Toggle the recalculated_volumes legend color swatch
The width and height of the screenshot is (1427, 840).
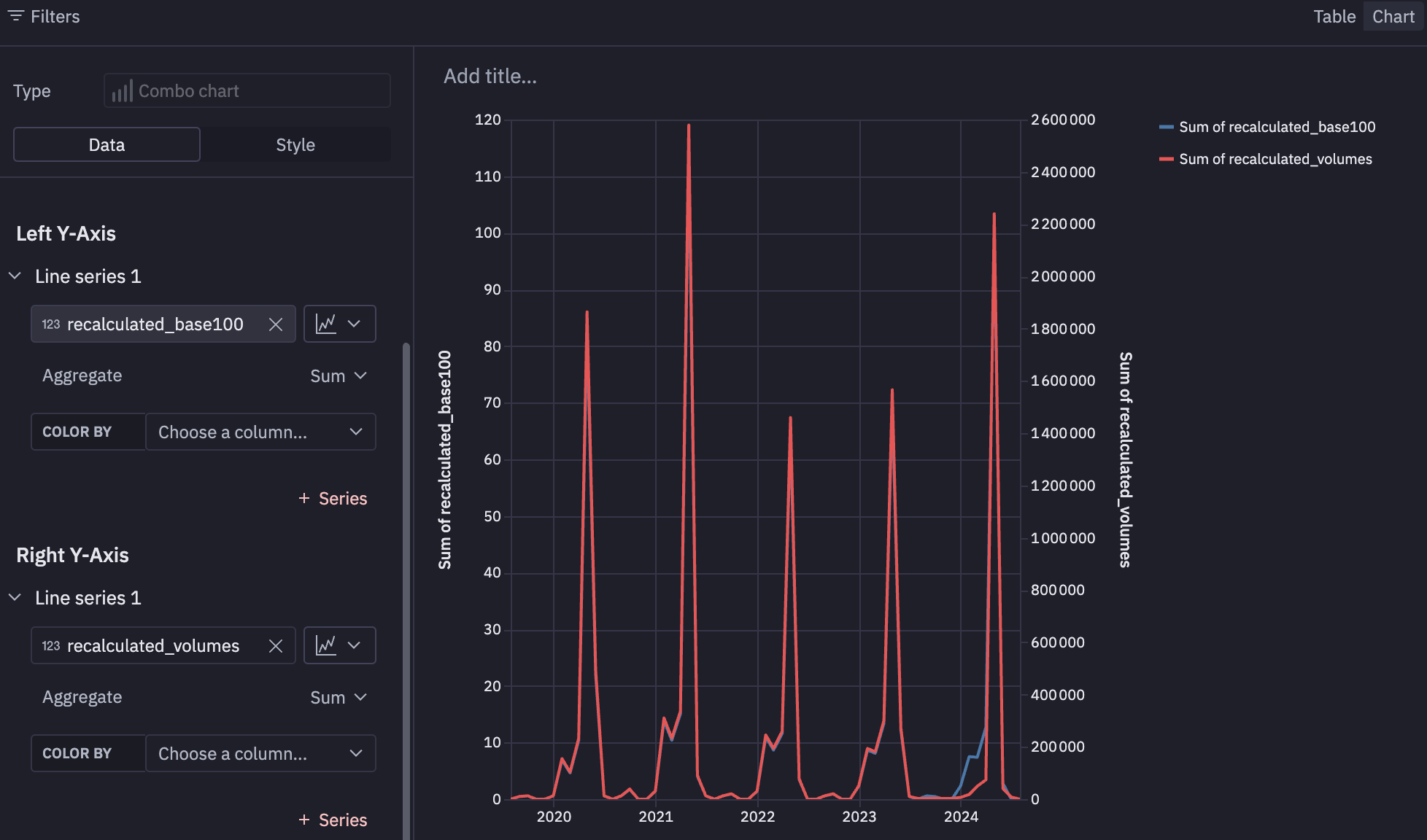1166,159
